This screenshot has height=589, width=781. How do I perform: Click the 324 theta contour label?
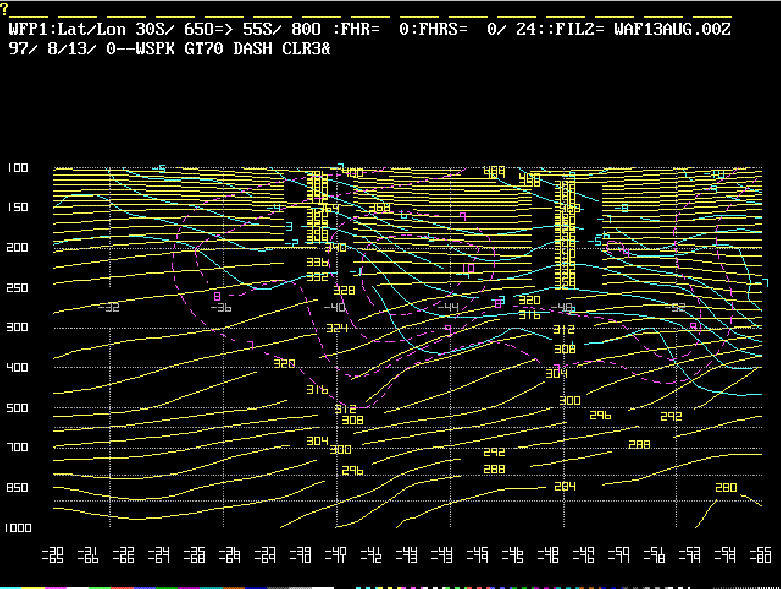337,328
